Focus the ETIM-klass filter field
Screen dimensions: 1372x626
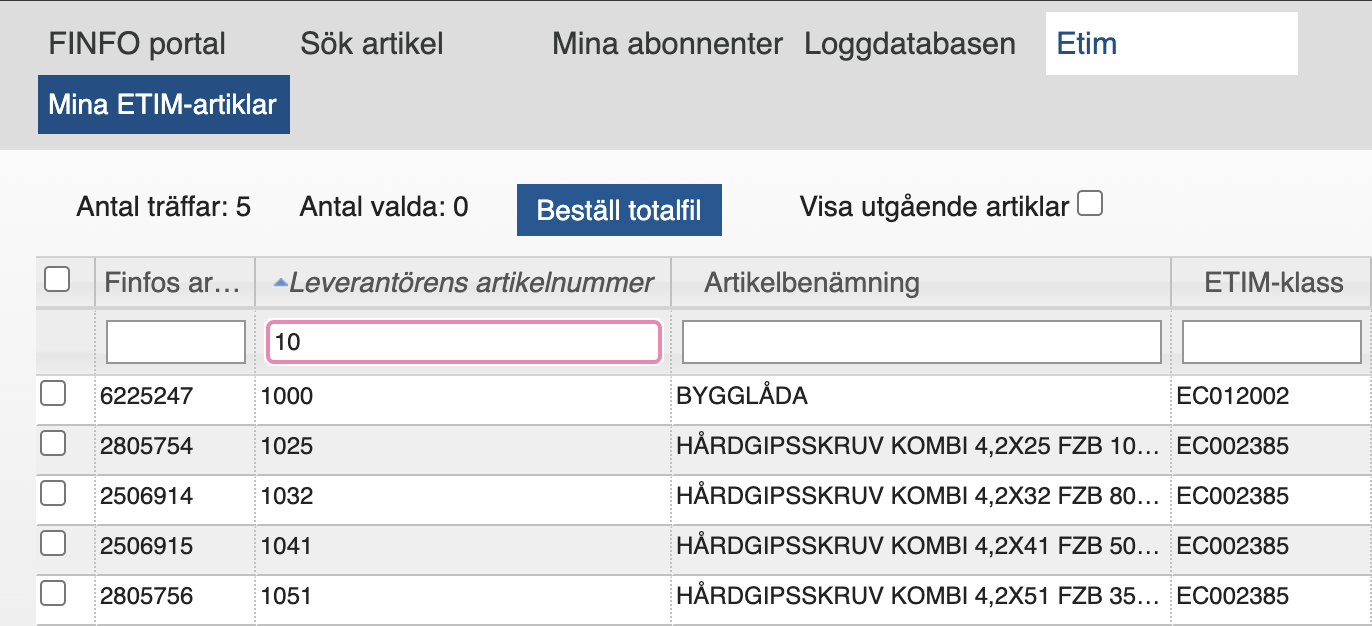point(1271,342)
